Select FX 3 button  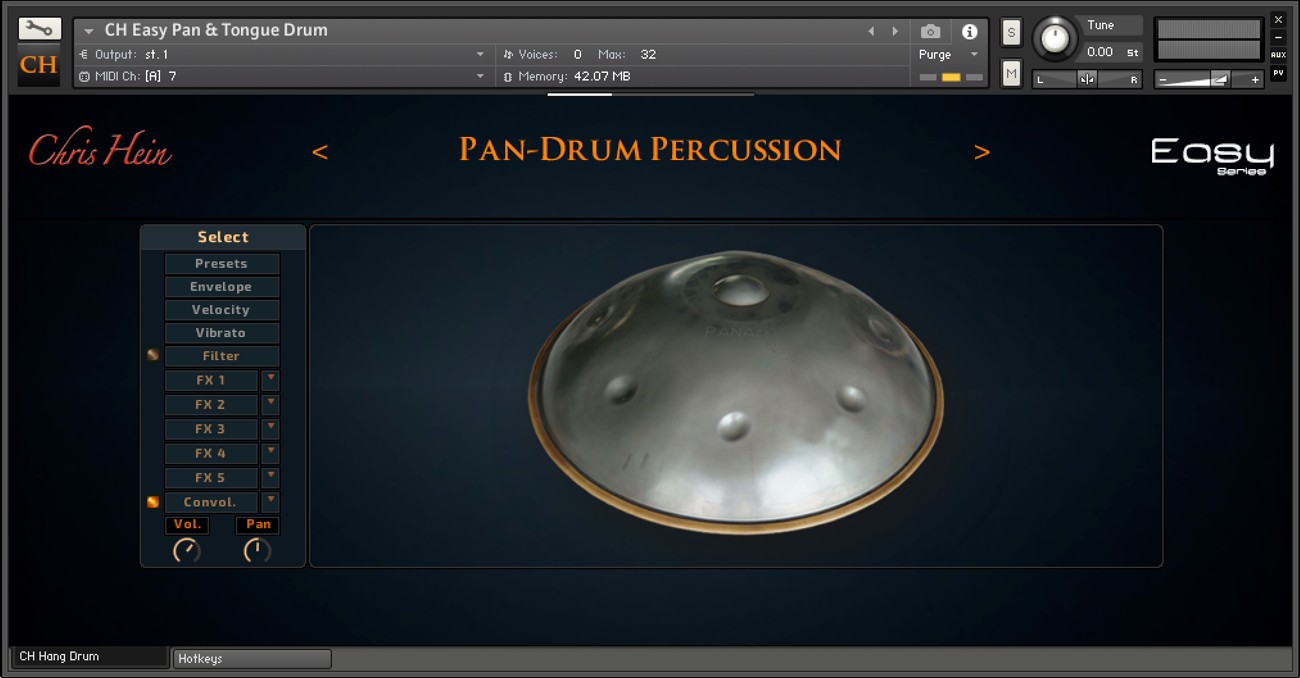[x=211, y=429]
